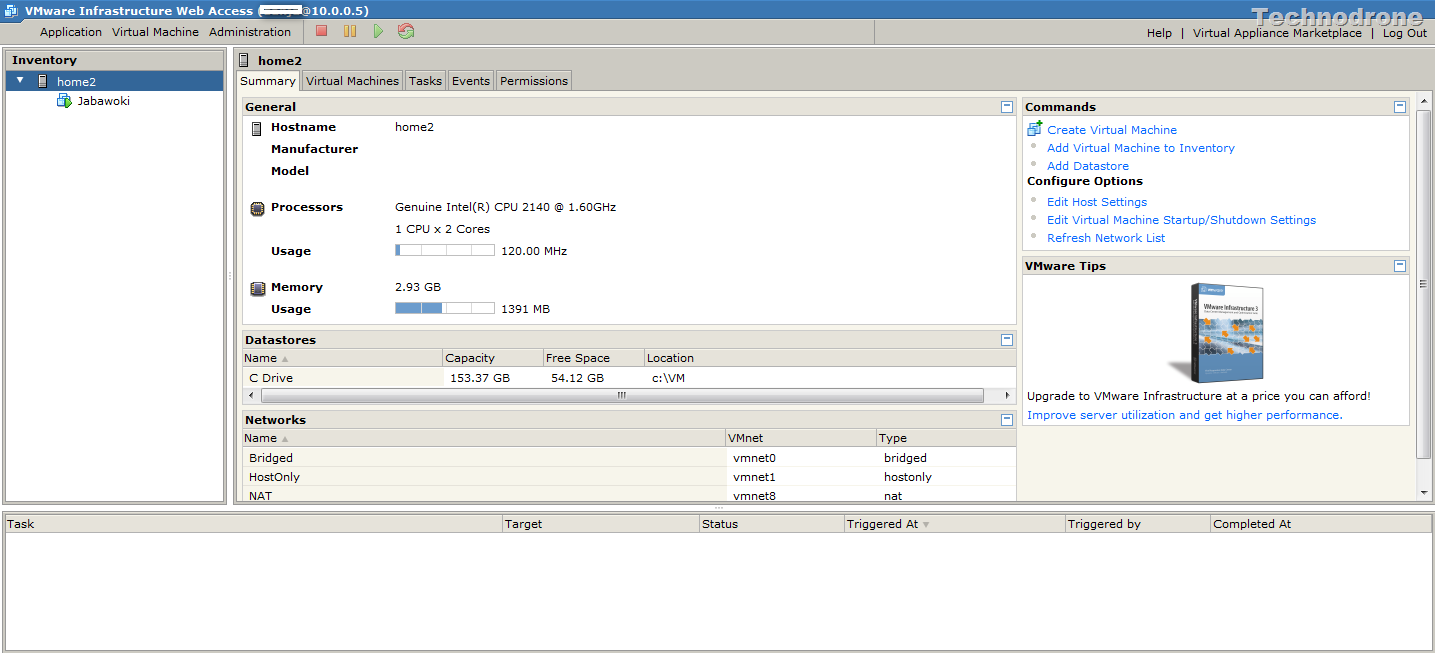Collapse the Networks panel

(1007, 419)
